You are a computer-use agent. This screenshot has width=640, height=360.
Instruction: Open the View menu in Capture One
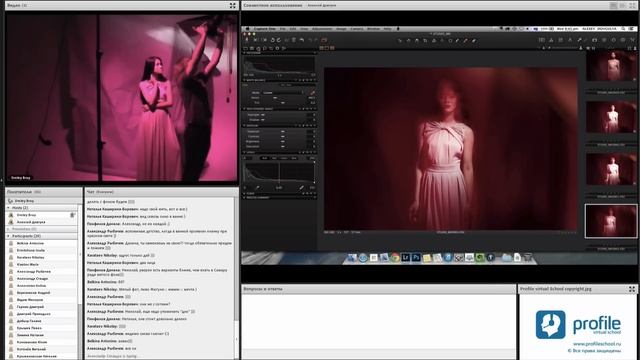304,29
